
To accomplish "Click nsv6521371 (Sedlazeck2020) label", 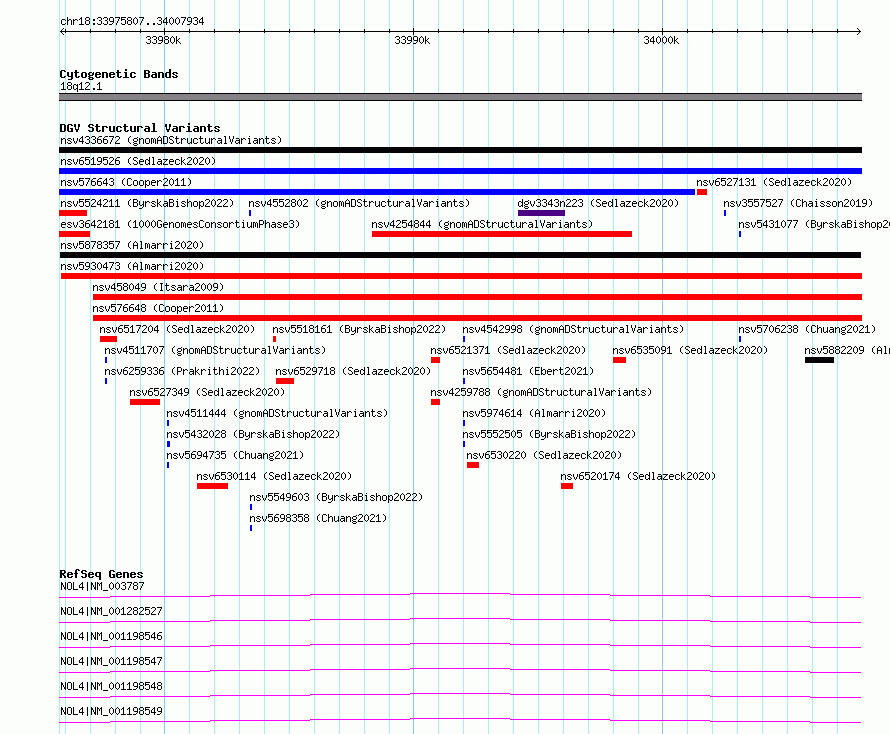I will coord(508,350).
